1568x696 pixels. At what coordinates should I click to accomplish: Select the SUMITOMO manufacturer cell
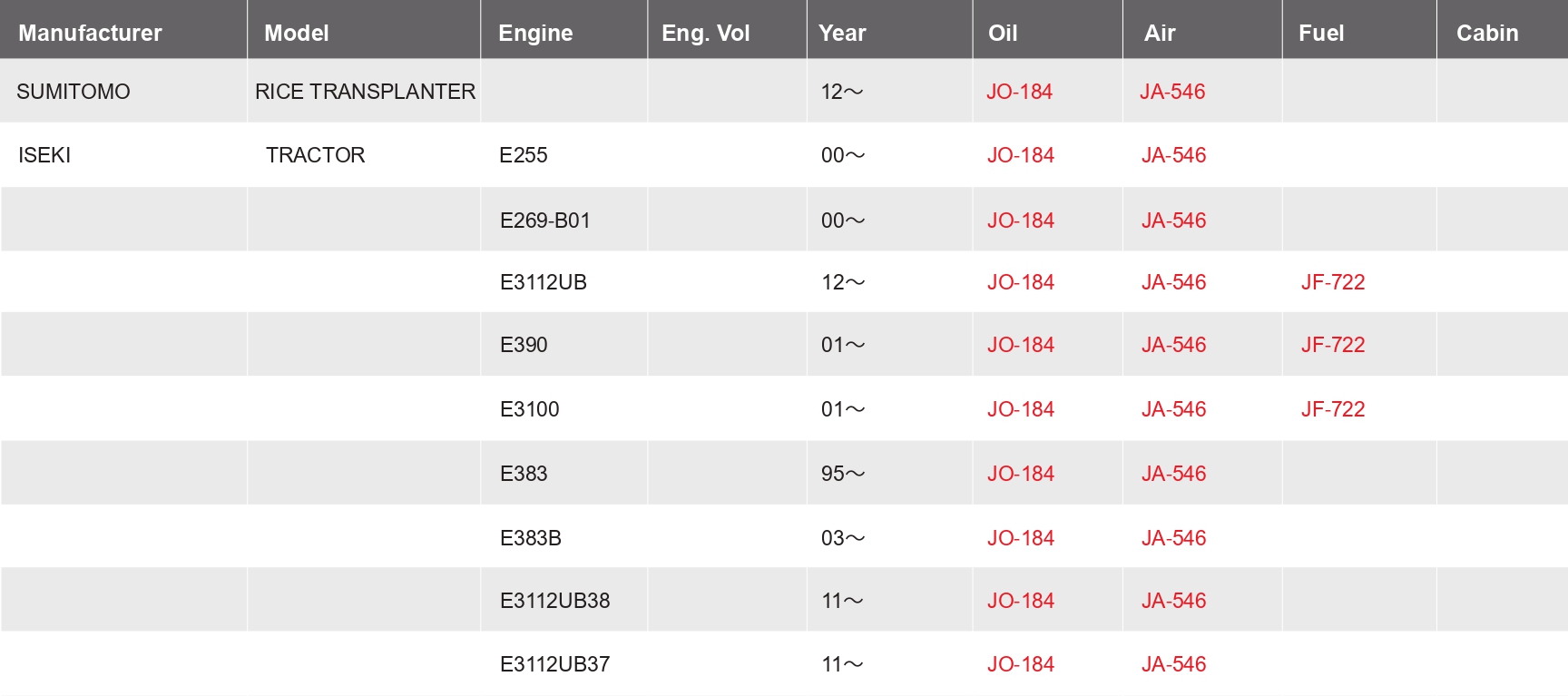click(x=73, y=92)
